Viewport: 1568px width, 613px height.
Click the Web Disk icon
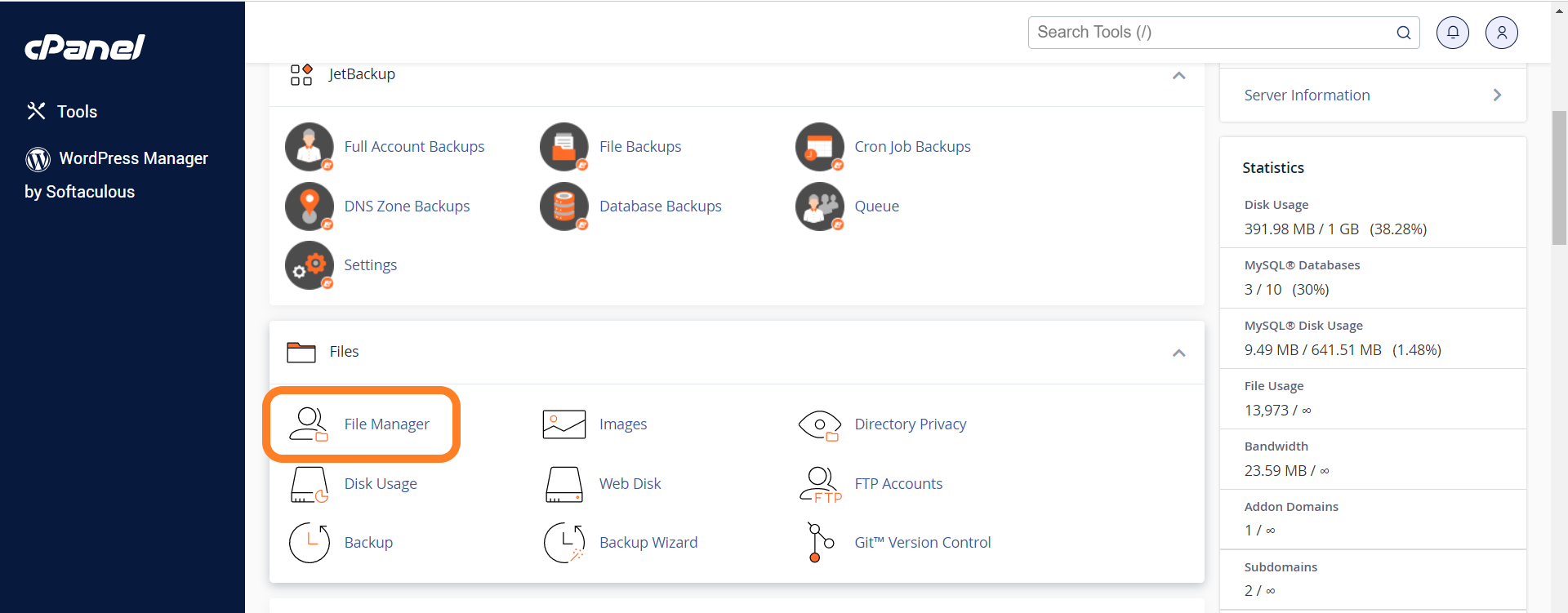pos(564,484)
